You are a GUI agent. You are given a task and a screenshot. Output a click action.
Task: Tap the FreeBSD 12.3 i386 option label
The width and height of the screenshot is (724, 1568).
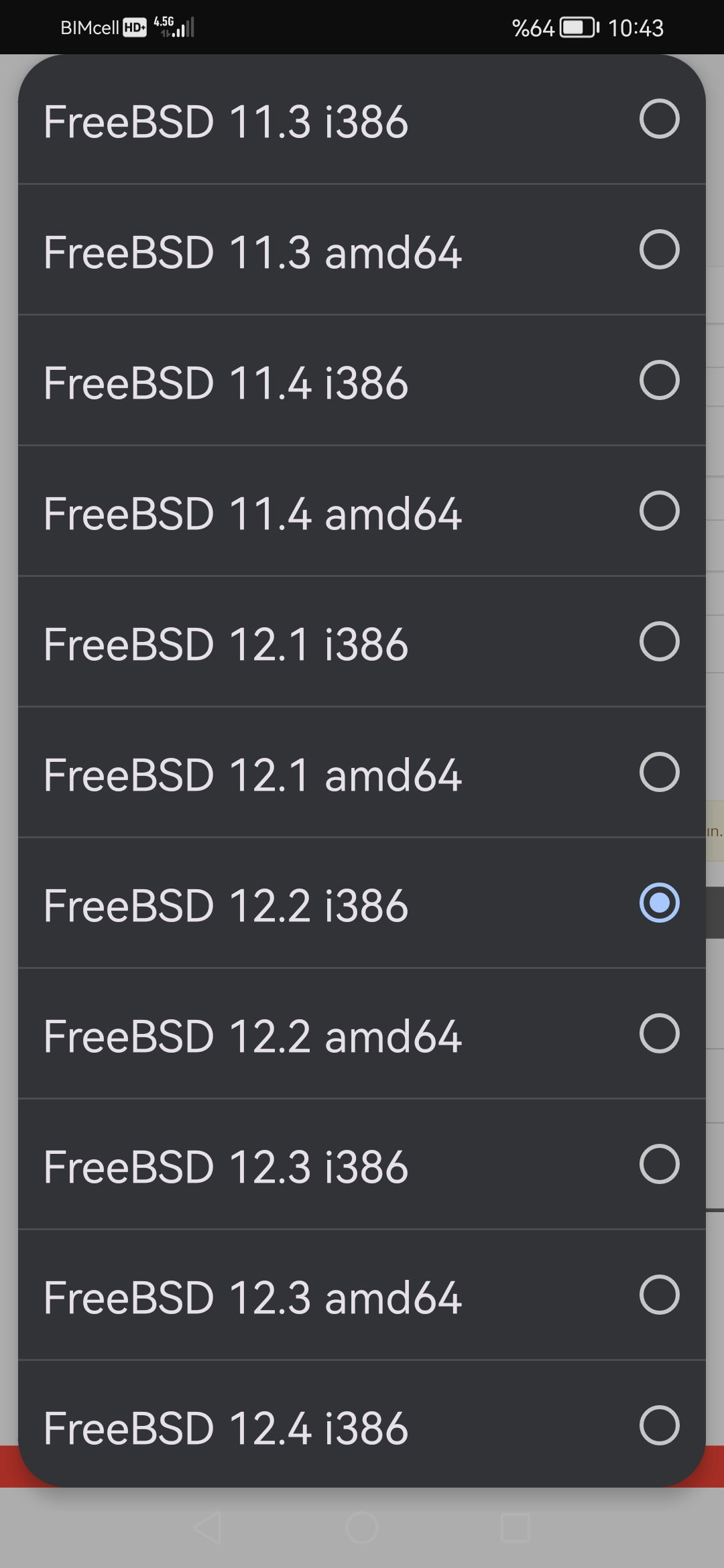pos(226,1167)
